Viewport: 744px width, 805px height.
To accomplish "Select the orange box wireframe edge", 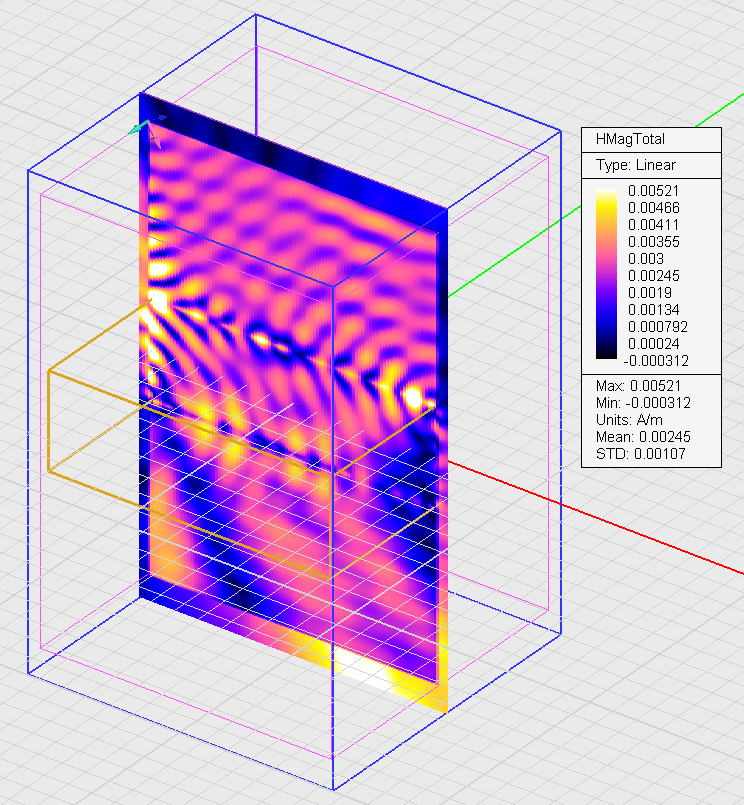I will point(48,420).
